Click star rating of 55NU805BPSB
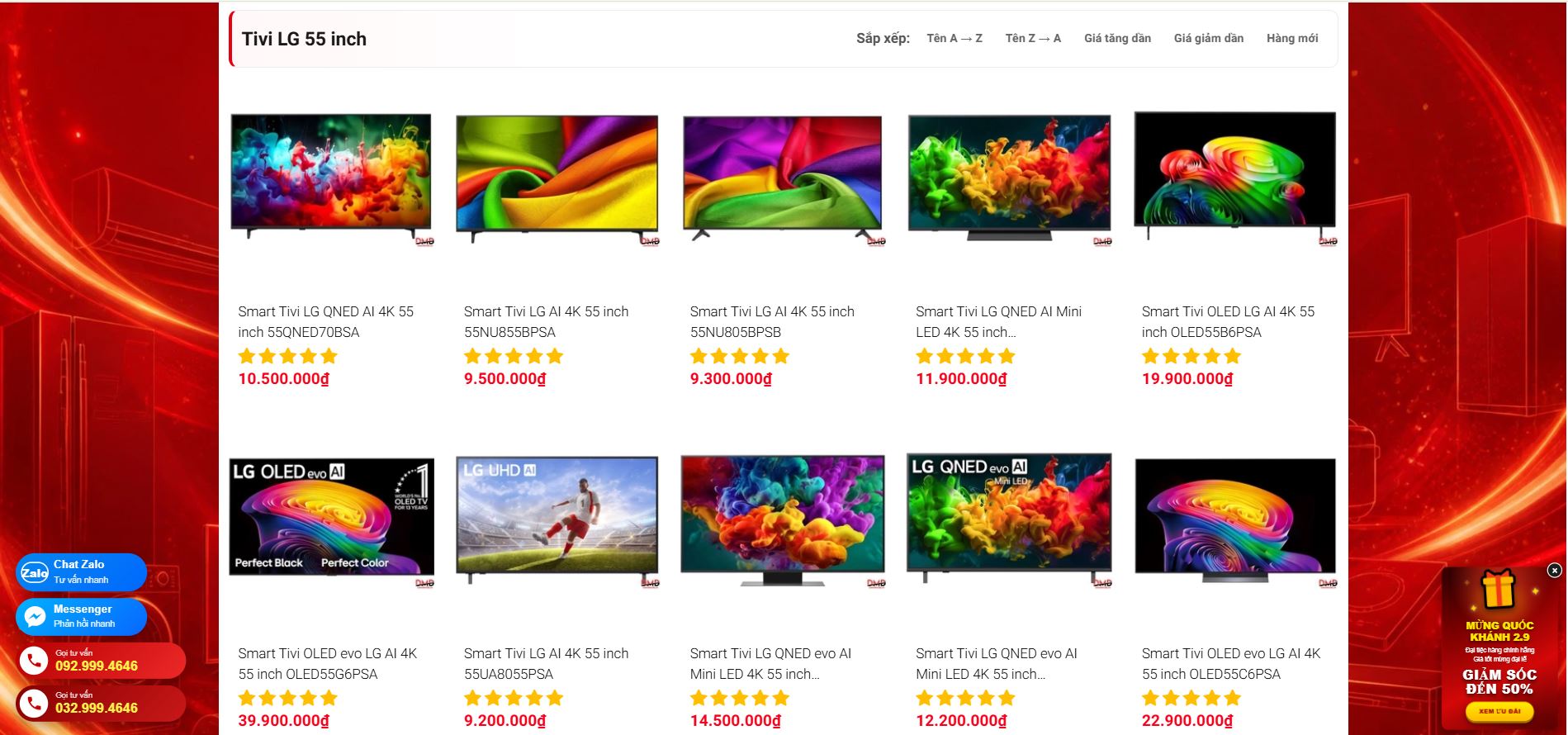The height and width of the screenshot is (735, 1568). coord(740,356)
